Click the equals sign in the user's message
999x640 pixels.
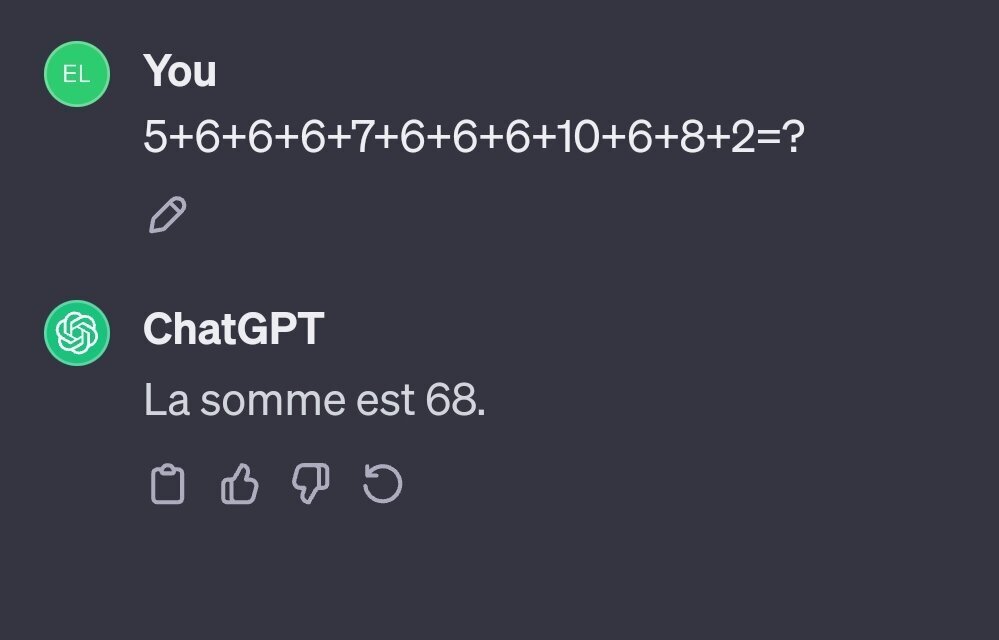click(769, 137)
